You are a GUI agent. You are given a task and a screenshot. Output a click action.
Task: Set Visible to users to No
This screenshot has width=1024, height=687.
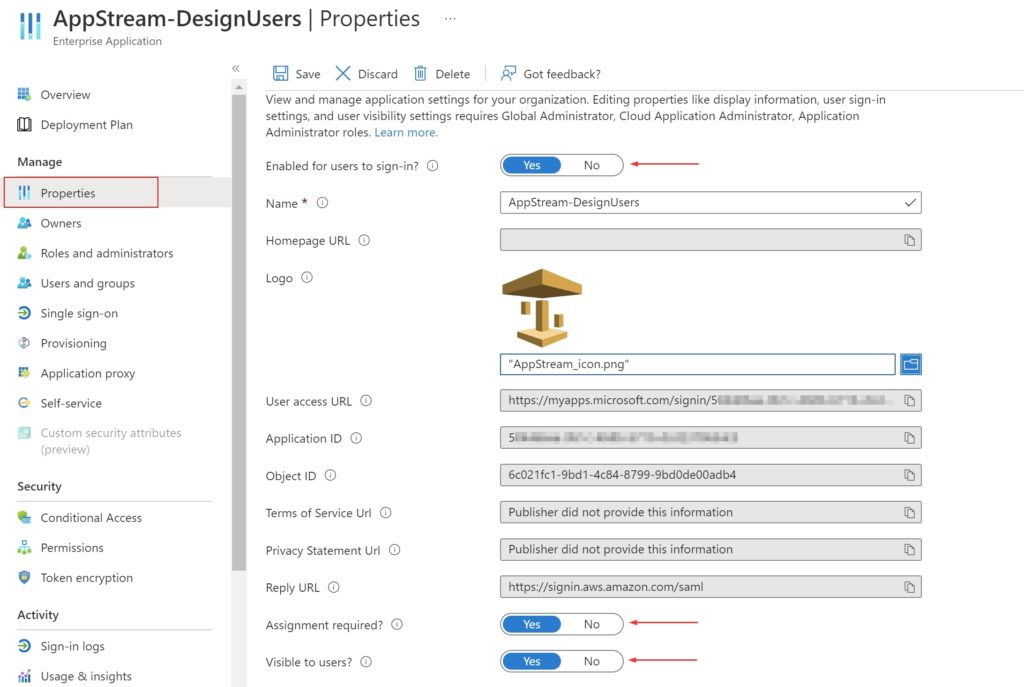[592, 662]
